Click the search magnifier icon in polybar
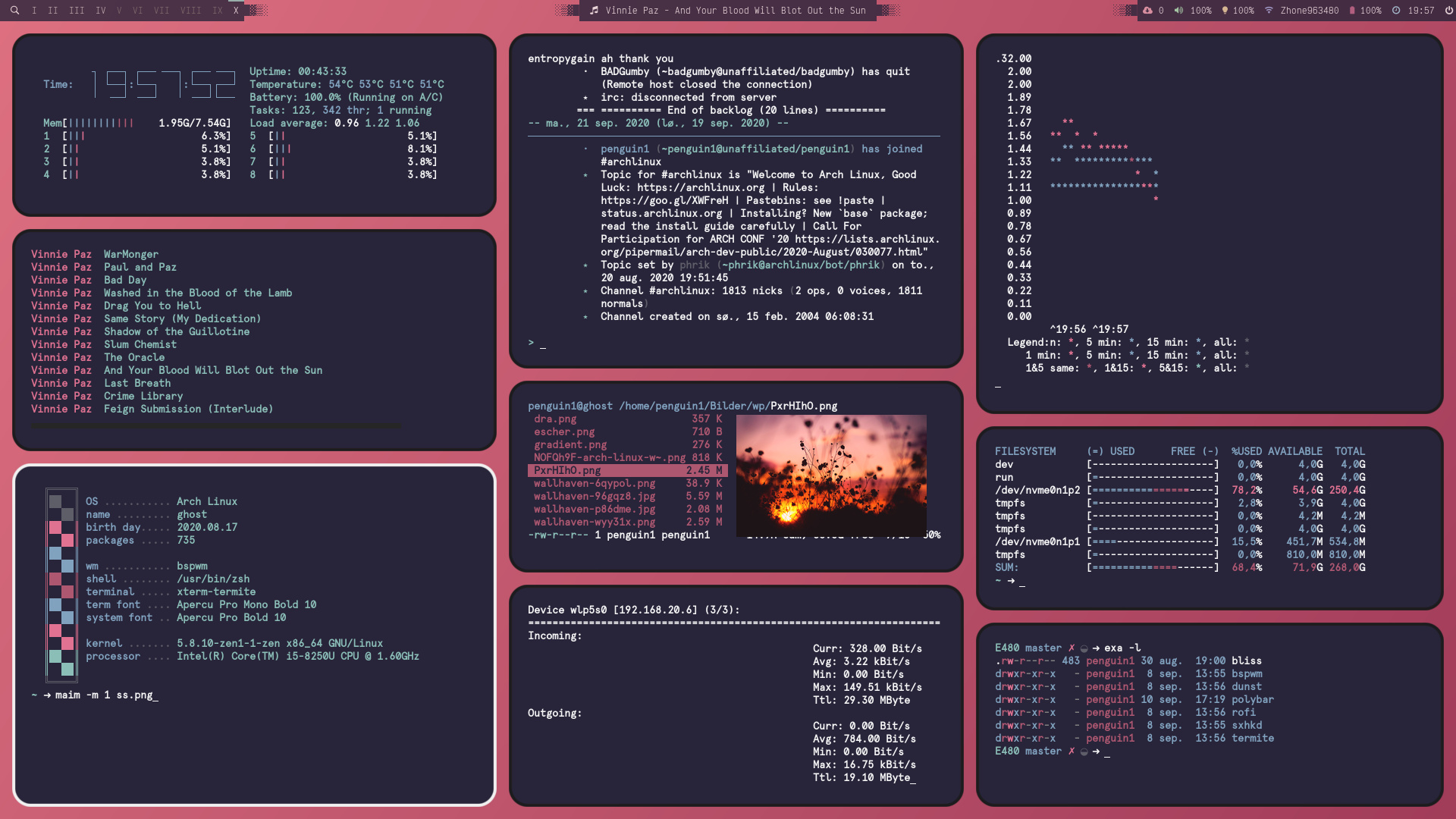1456x819 pixels. [x=14, y=11]
